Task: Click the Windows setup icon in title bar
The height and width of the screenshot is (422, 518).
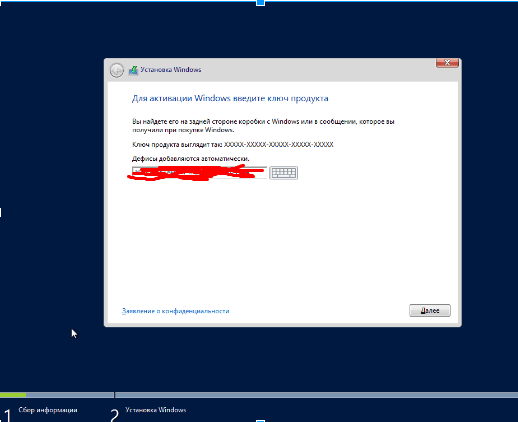Action: click(x=133, y=70)
